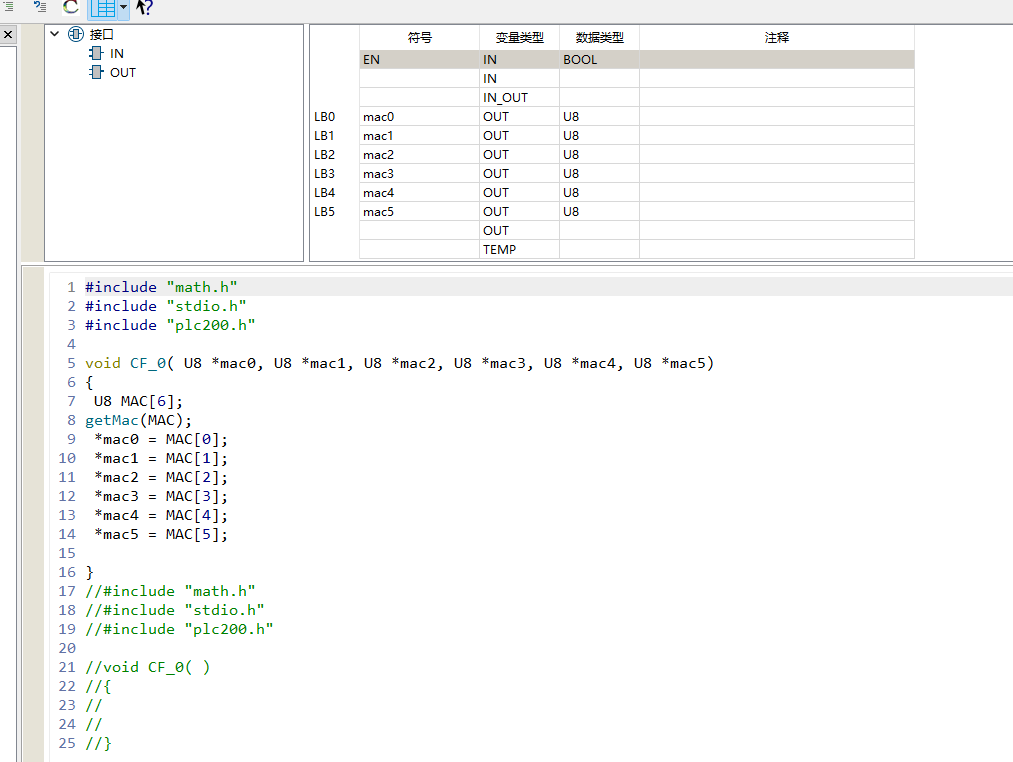The image size is (1013, 762).
Task: Click the *mac5 = MAC[5]; line
Action: pyautogui.click(x=161, y=534)
